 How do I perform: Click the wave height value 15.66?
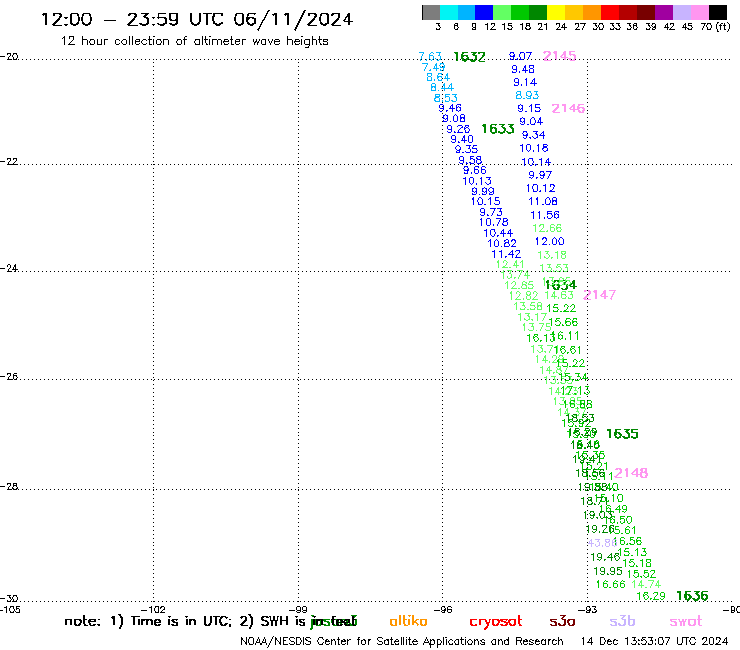(x=563, y=322)
